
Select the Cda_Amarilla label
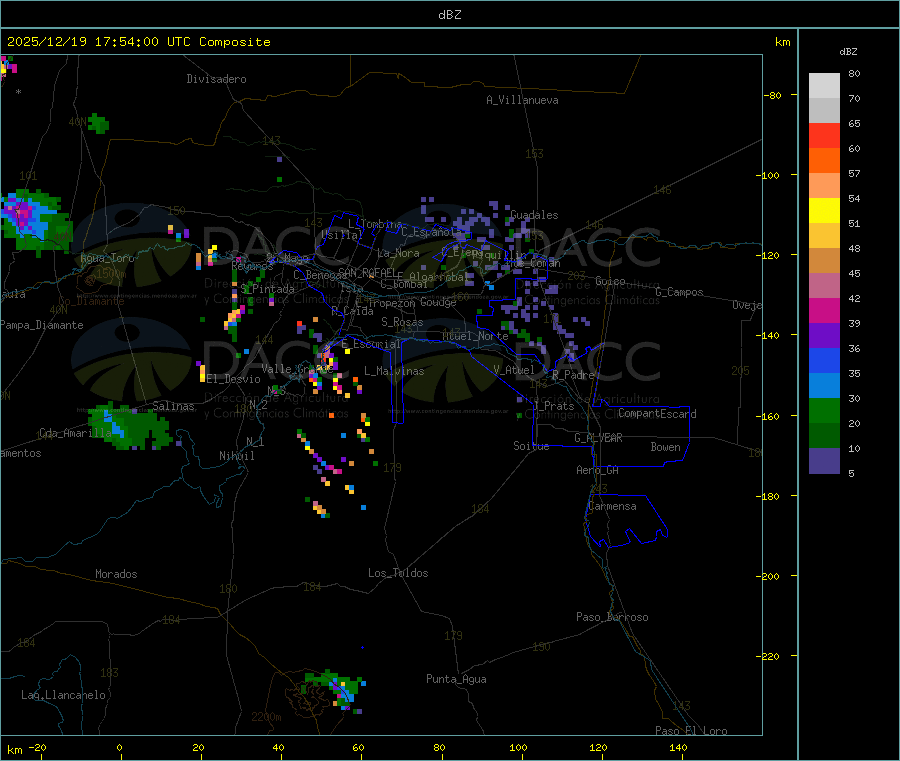76,433
